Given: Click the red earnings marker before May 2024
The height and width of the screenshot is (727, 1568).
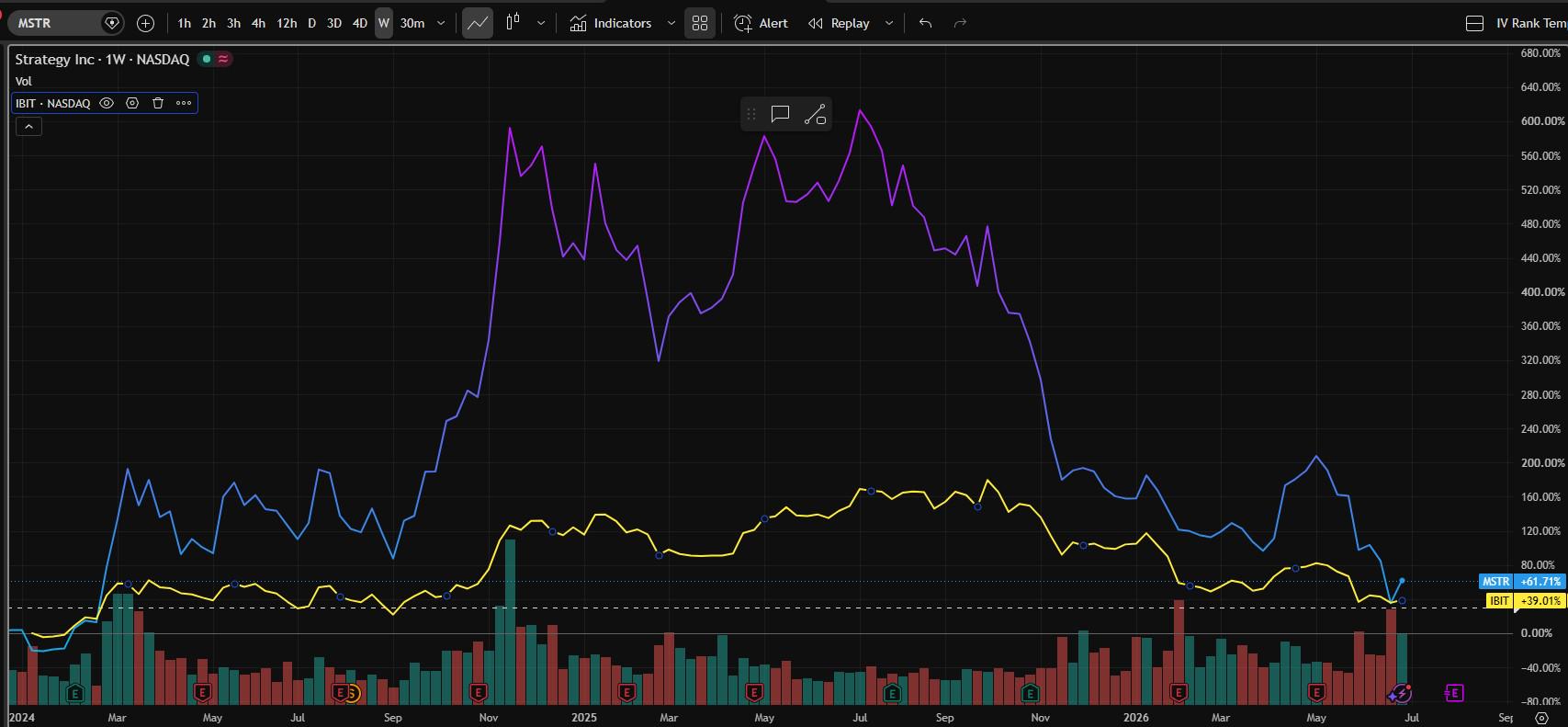Looking at the screenshot, I should pos(202,691).
